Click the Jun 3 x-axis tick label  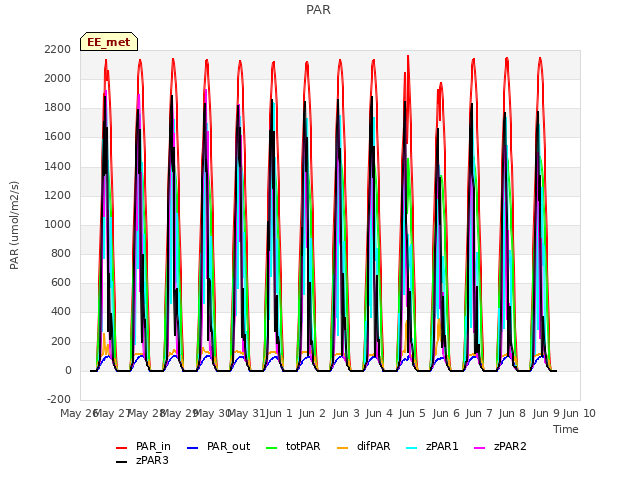coord(346,413)
